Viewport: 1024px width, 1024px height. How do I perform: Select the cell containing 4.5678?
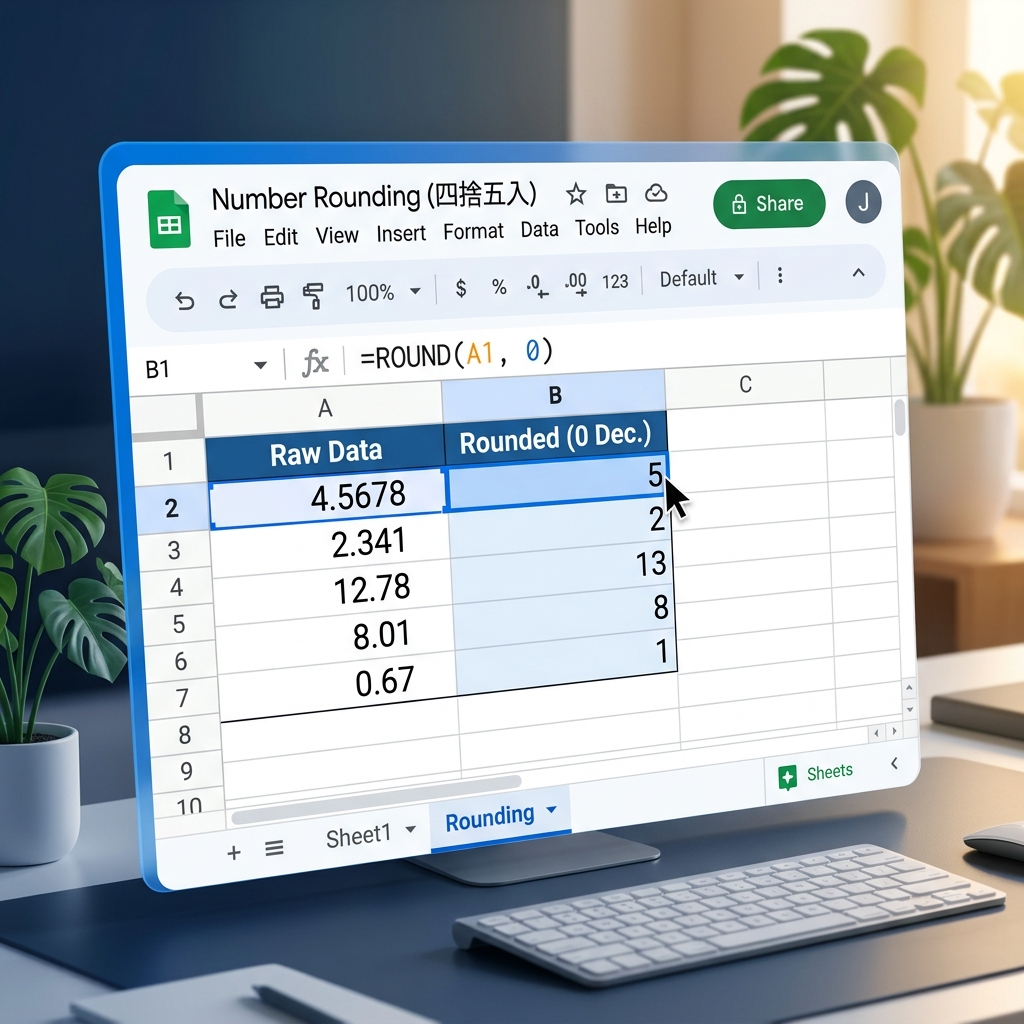tap(327, 498)
